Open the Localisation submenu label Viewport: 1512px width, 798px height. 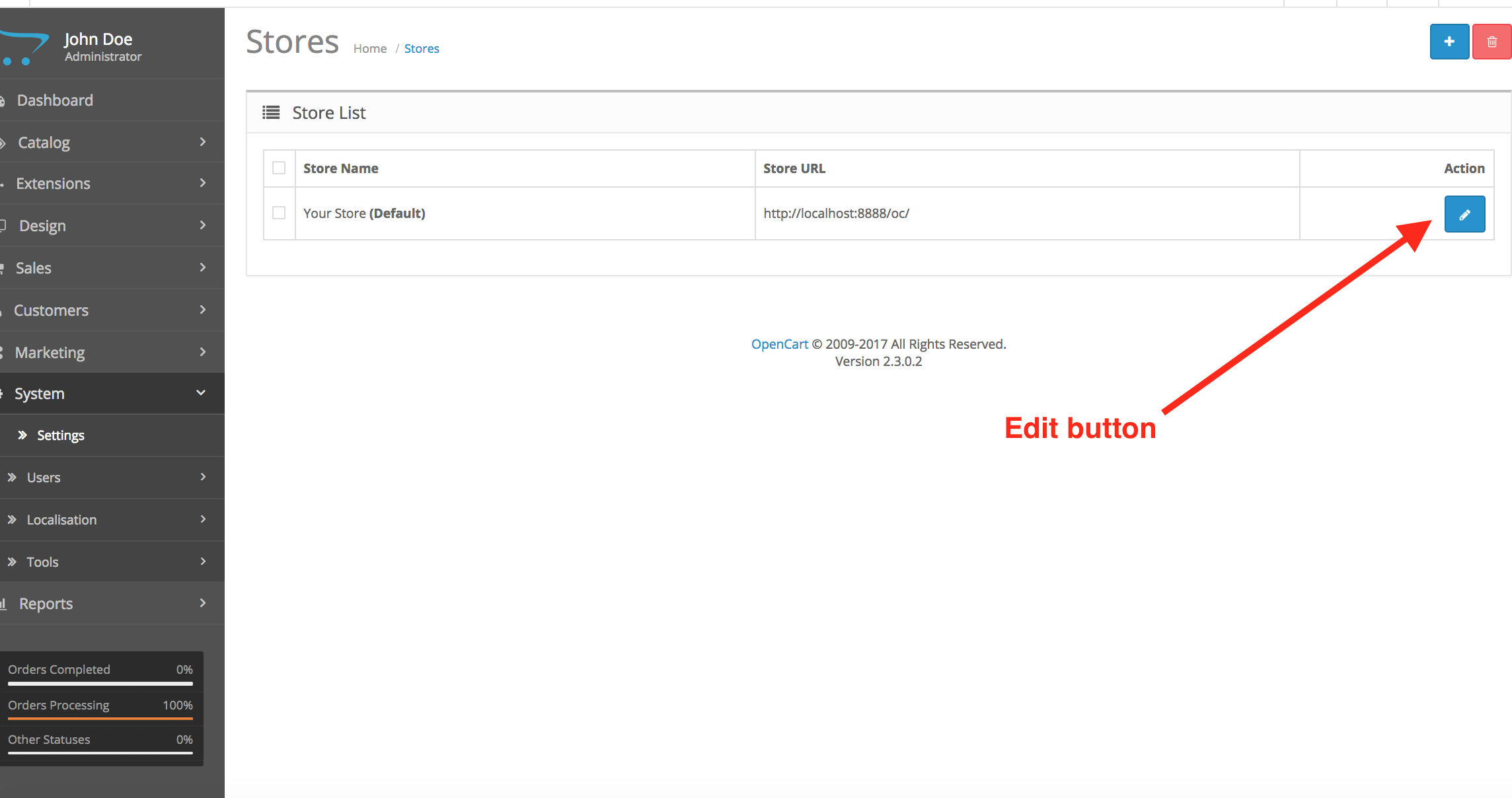pos(61,520)
